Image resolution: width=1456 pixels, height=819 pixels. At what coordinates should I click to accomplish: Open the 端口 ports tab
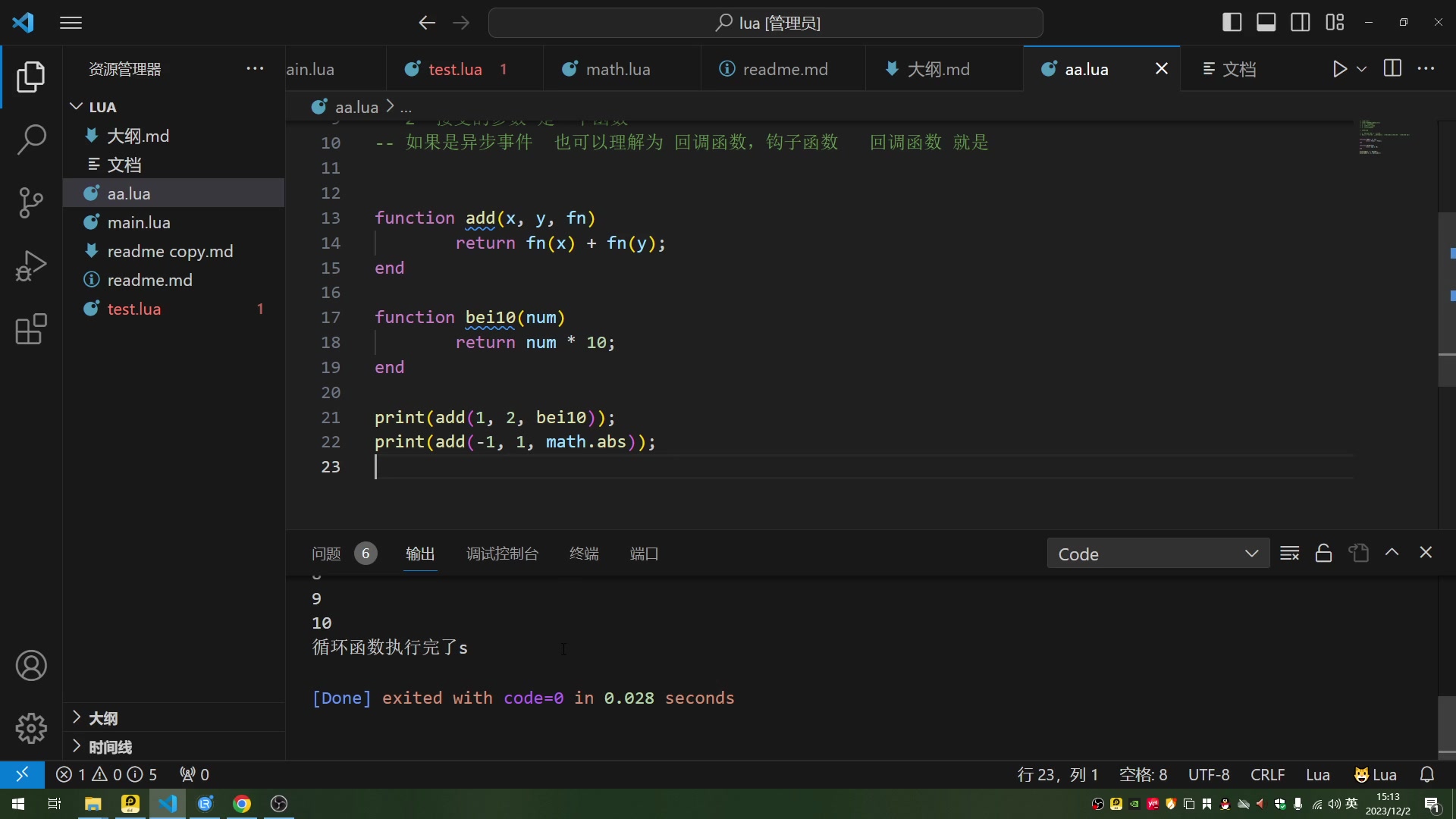644,554
